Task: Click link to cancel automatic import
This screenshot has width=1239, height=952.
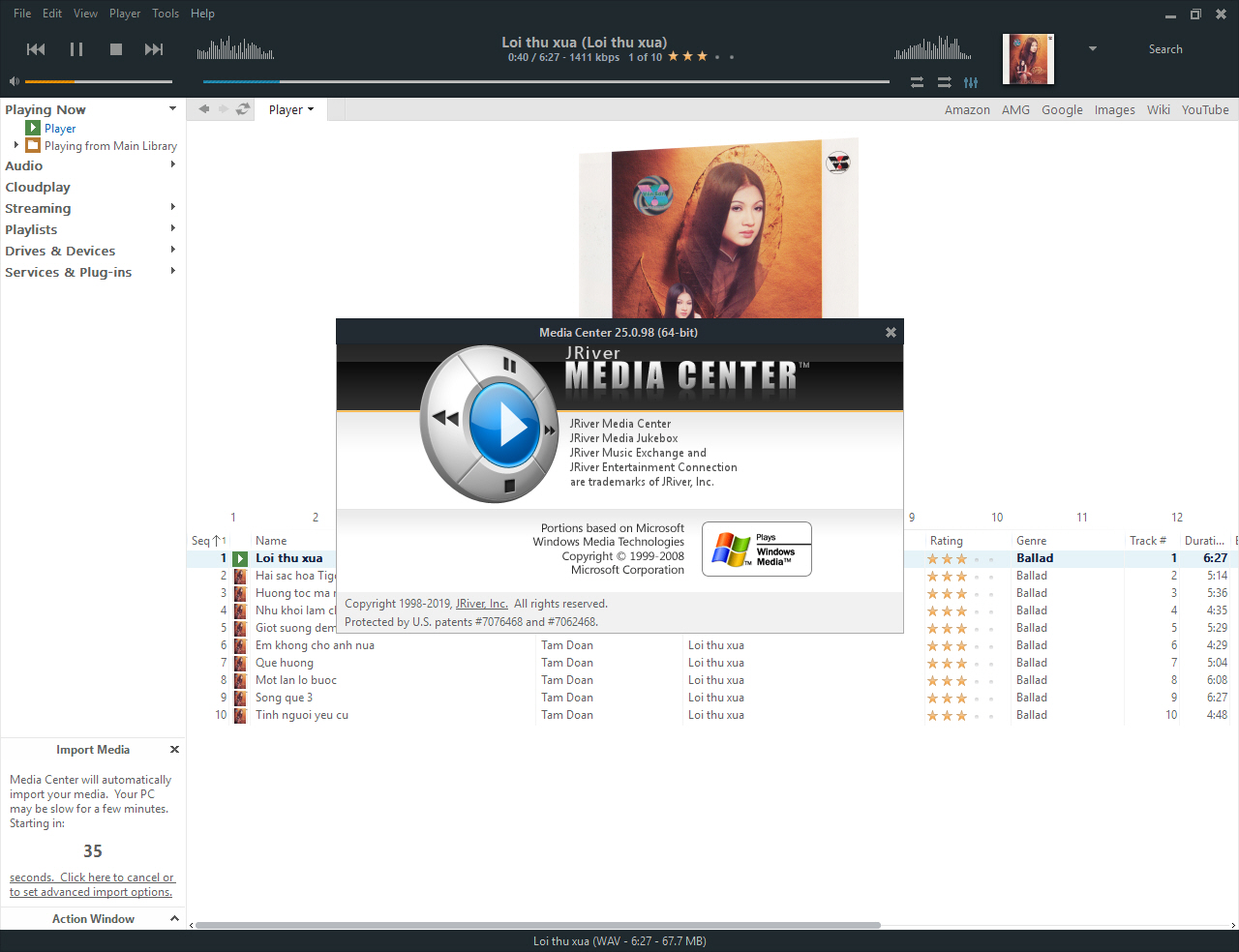Action: click(92, 885)
